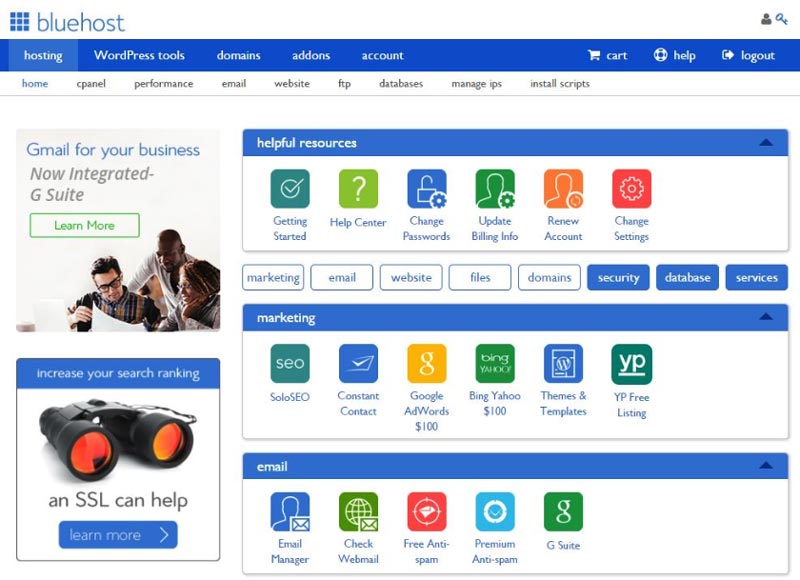Toggle the email filter button
Screen dimensions: 800x580
pos(342,277)
